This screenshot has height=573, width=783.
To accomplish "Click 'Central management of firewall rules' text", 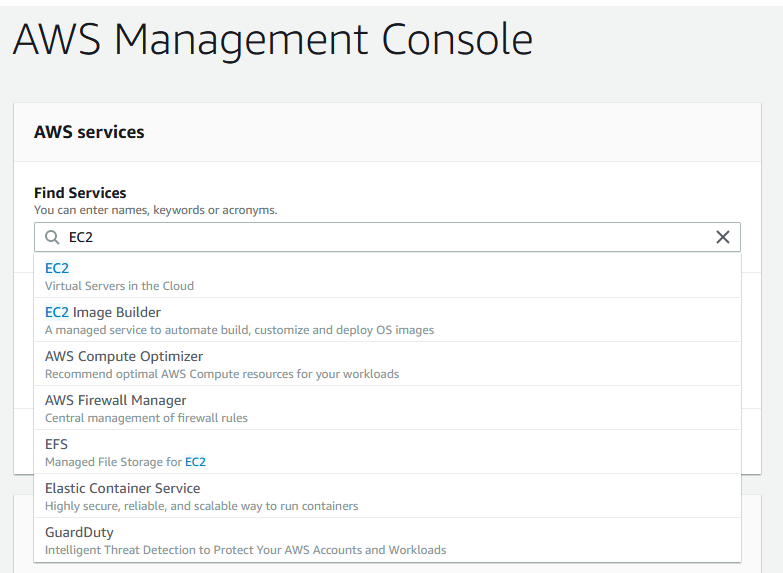I will pyautogui.click(x=146, y=418).
